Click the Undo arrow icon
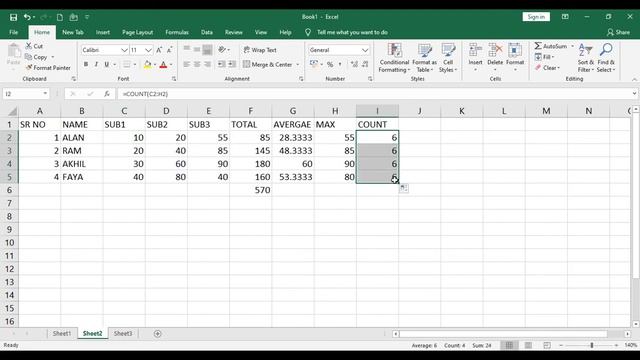Screen dimensions: 640x360 tap(27, 17)
